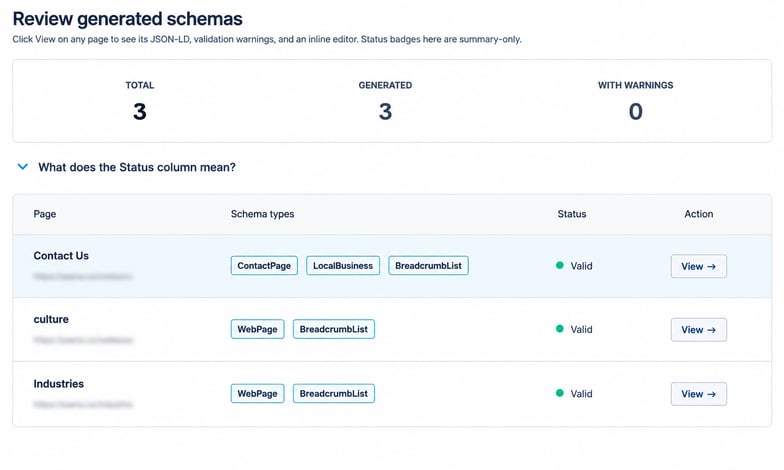
Task: Click WebPage tag in Industries row
Action: coord(258,394)
